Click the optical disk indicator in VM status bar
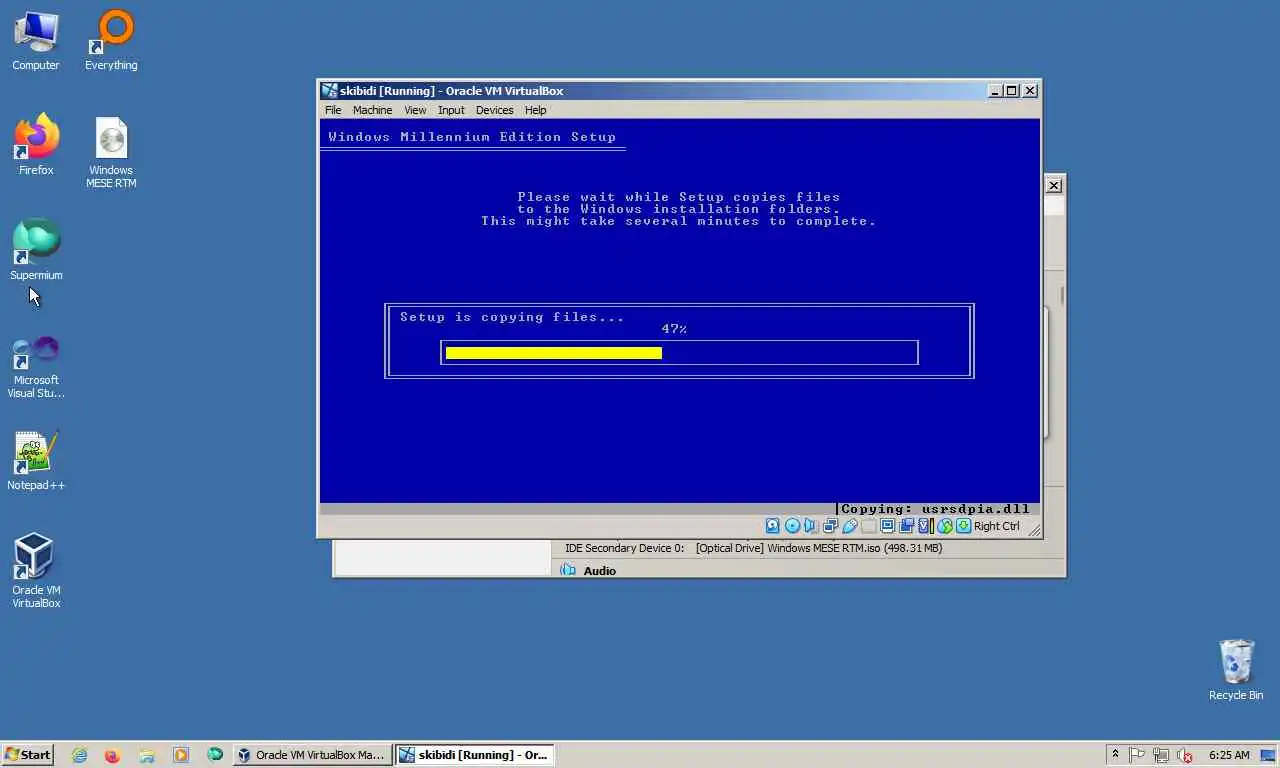 [x=792, y=526]
